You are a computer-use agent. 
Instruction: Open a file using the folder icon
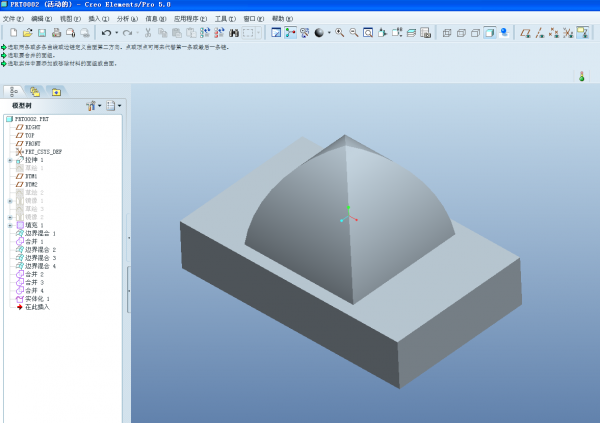(28, 33)
